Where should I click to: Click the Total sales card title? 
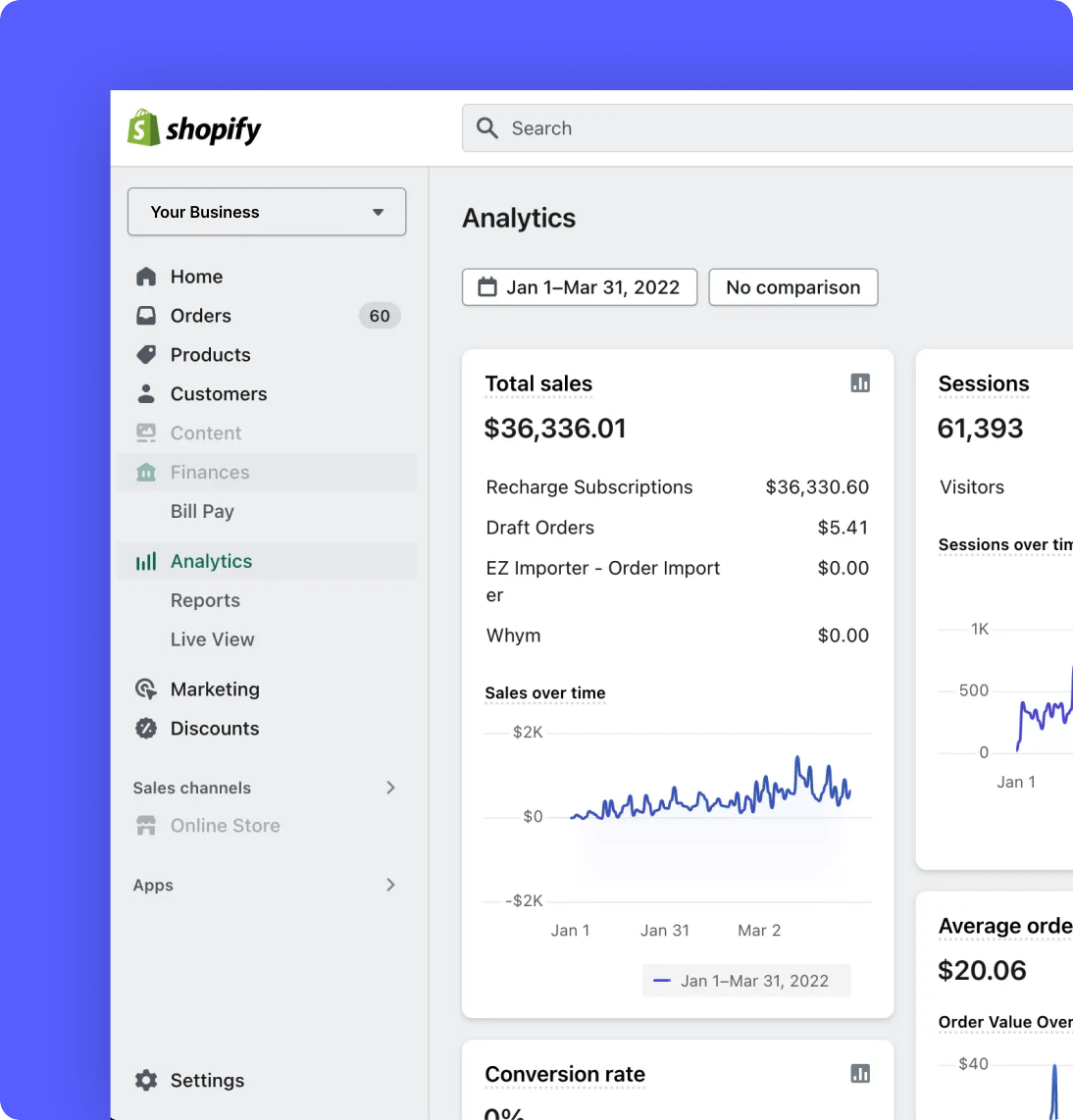(538, 383)
